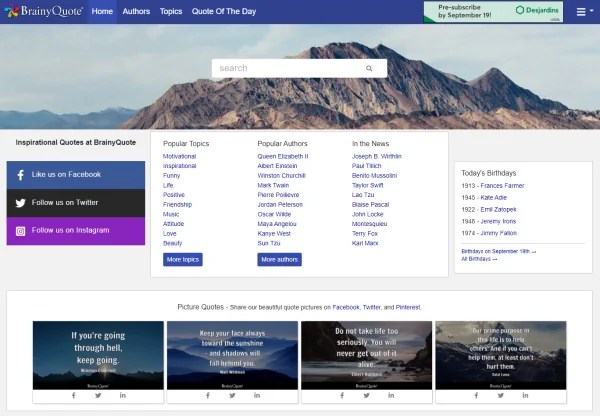Click the search magnifier icon
600x416 pixels.
pyautogui.click(x=369, y=68)
